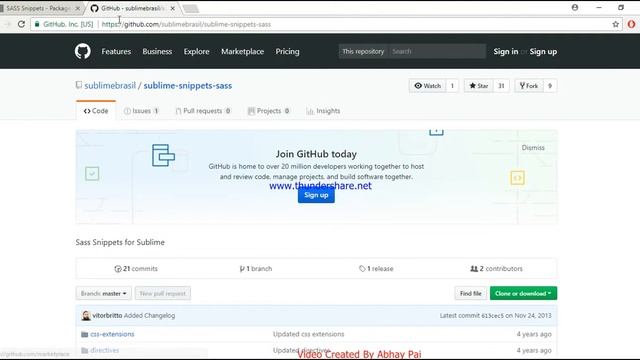Switch to the Pull requests tab
This screenshot has height=360, width=640.
tap(203, 111)
